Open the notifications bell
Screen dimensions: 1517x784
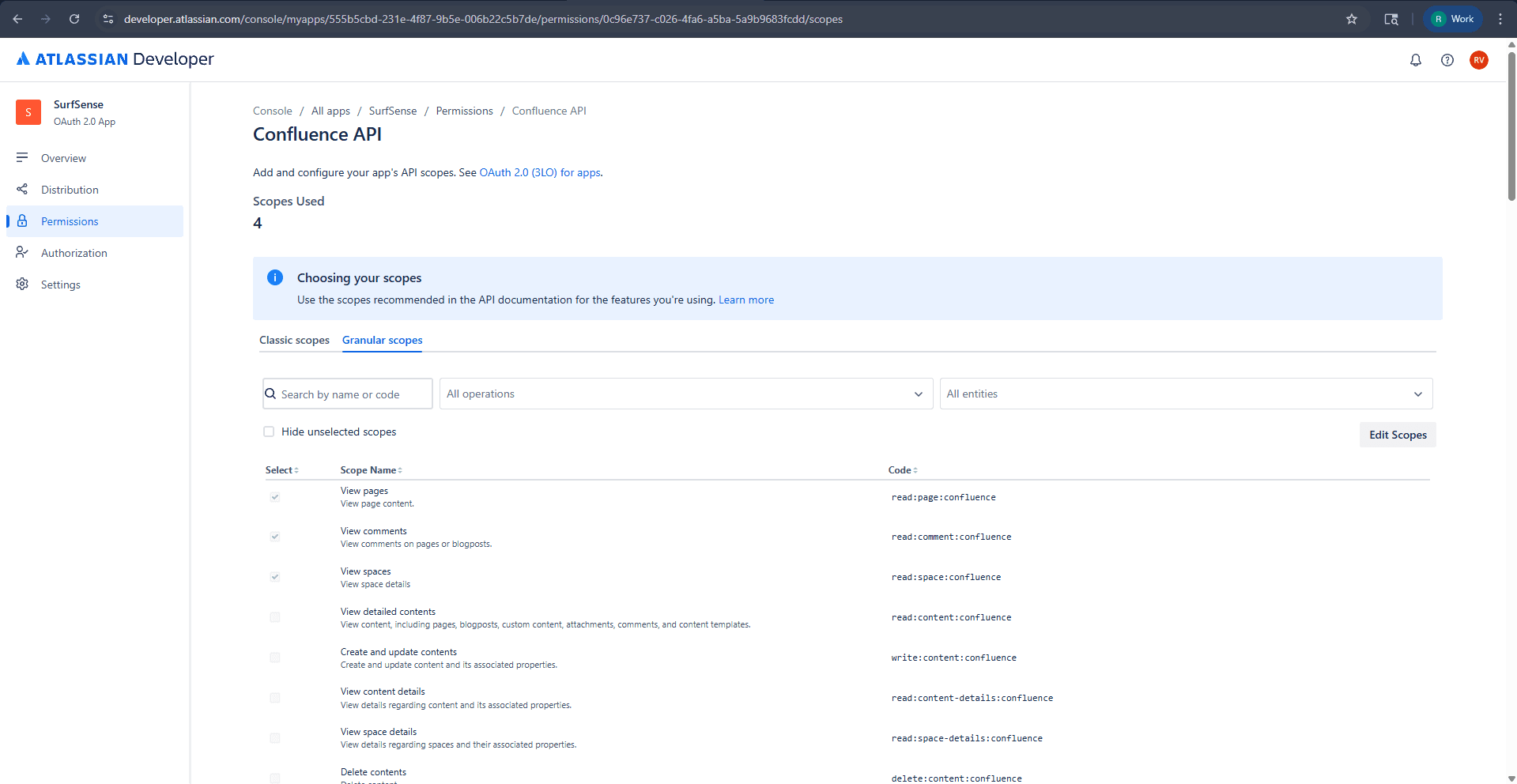click(1416, 59)
